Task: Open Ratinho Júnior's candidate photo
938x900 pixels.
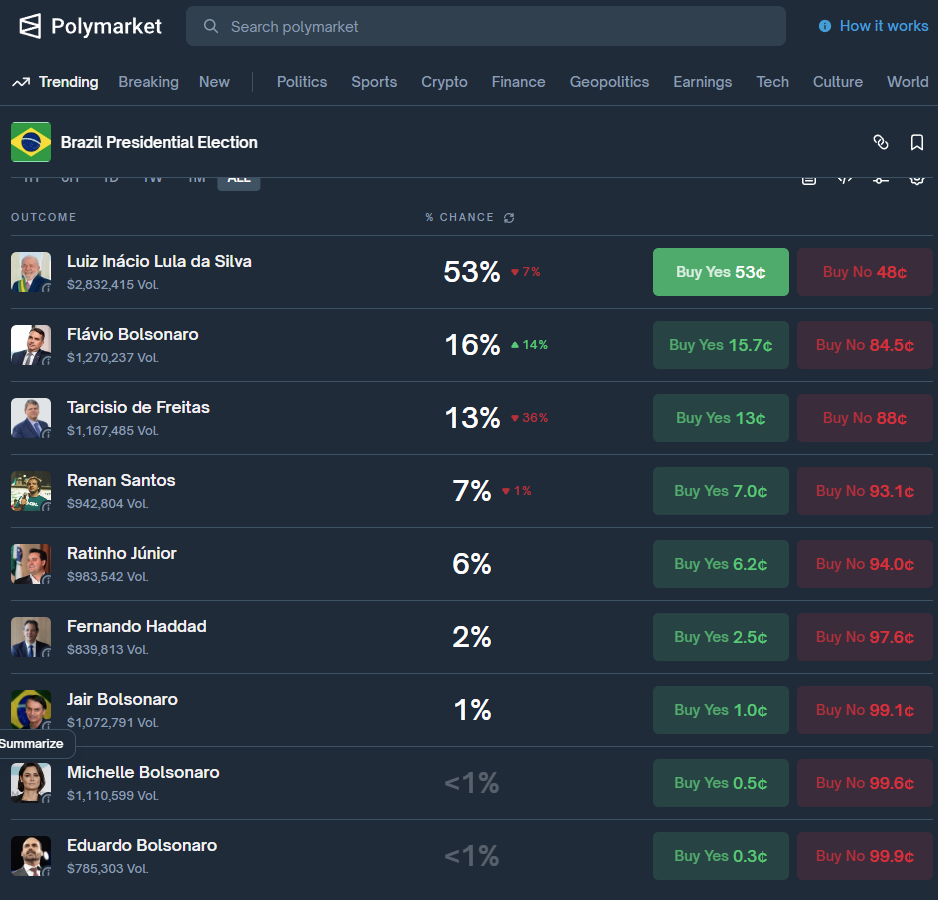Action: point(31,564)
